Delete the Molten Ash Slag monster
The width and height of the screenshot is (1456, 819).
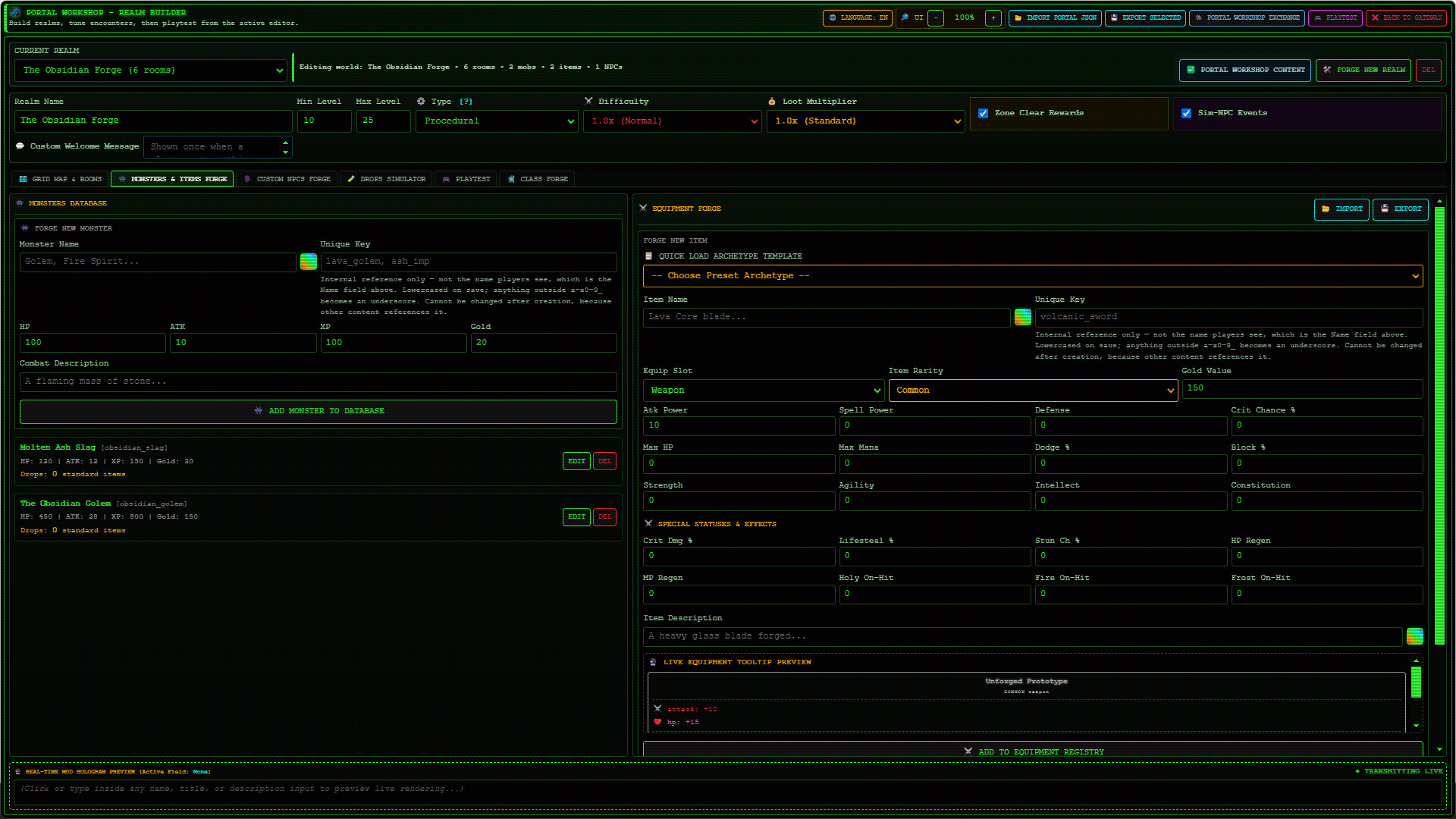604,461
